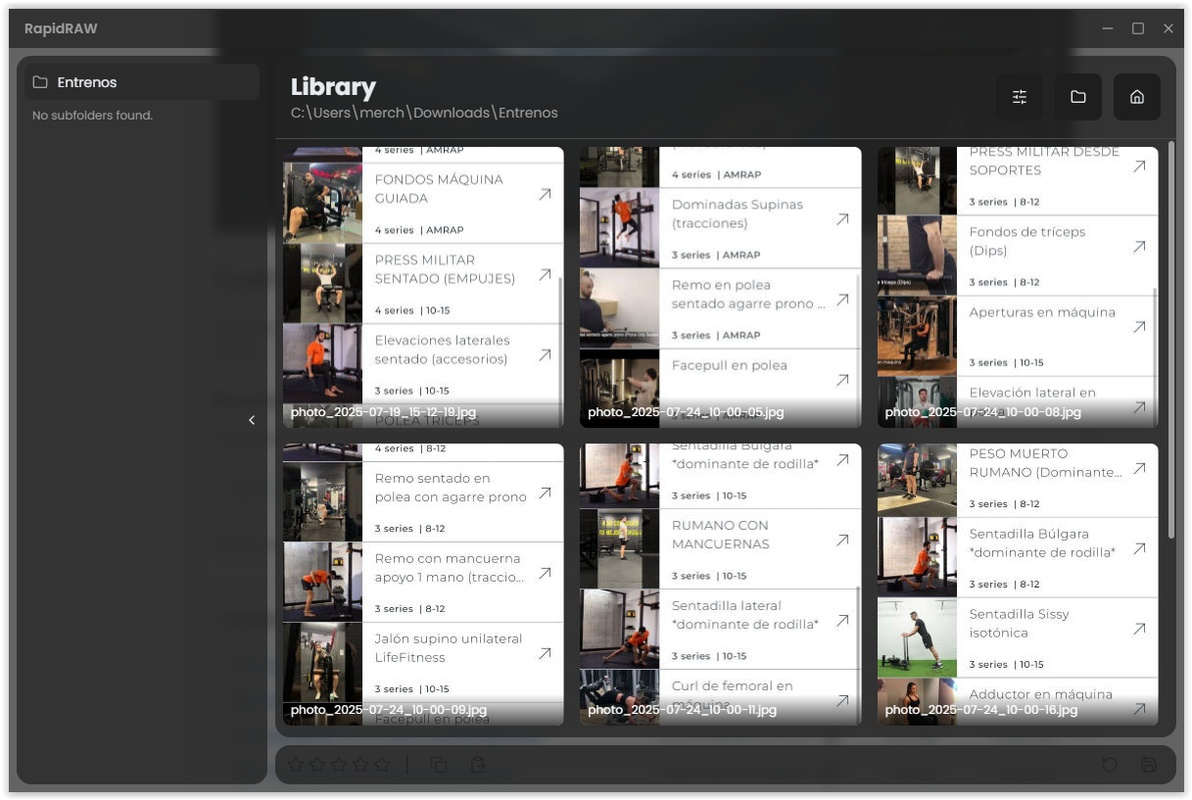Image resolution: width=1192 pixels, height=800 pixels.
Task: Select thumbnail photo_2025-07-19_15-12-19.jpg
Action: coord(423,287)
